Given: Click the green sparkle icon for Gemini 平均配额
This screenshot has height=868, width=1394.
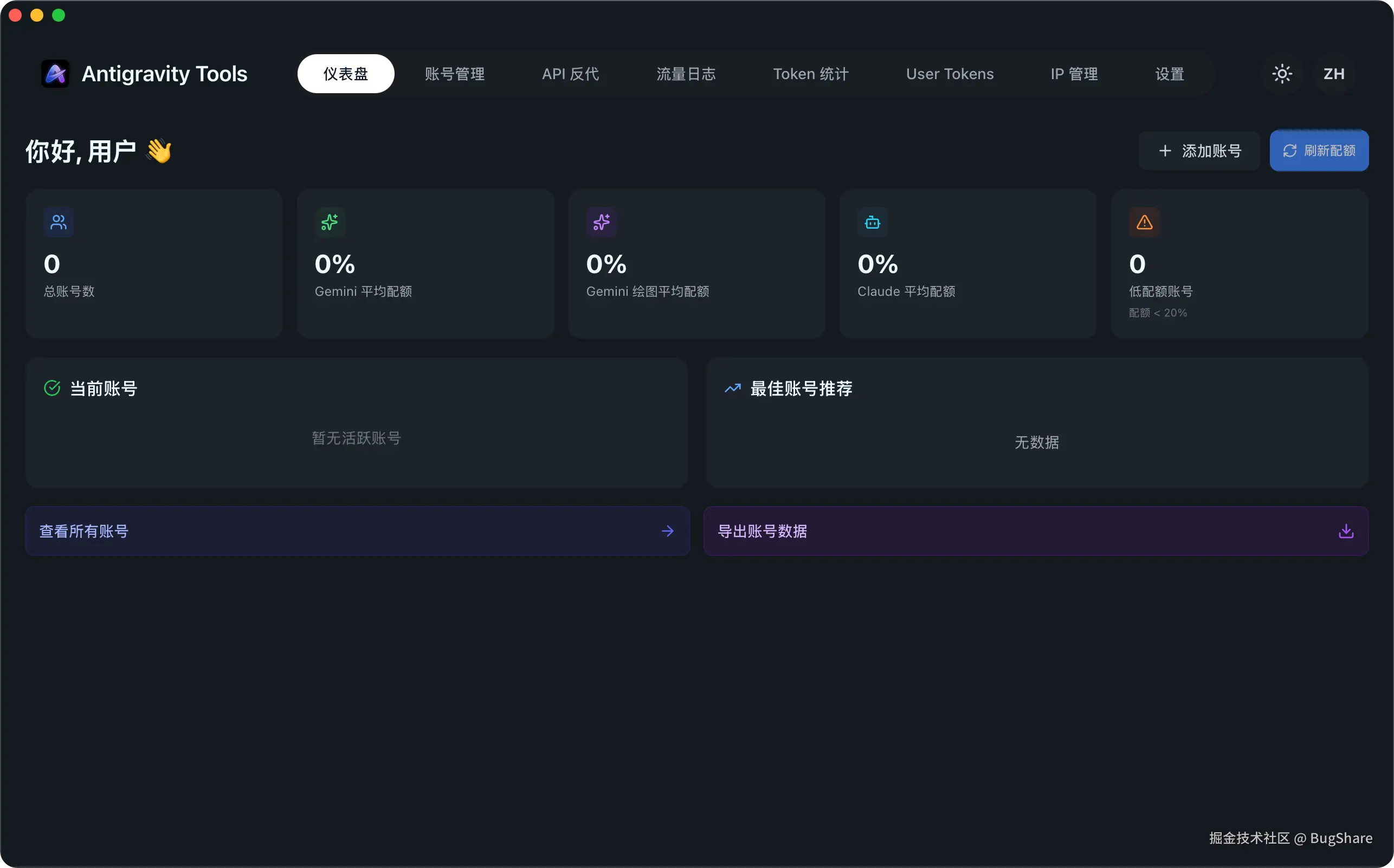Looking at the screenshot, I should tap(330, 222).
